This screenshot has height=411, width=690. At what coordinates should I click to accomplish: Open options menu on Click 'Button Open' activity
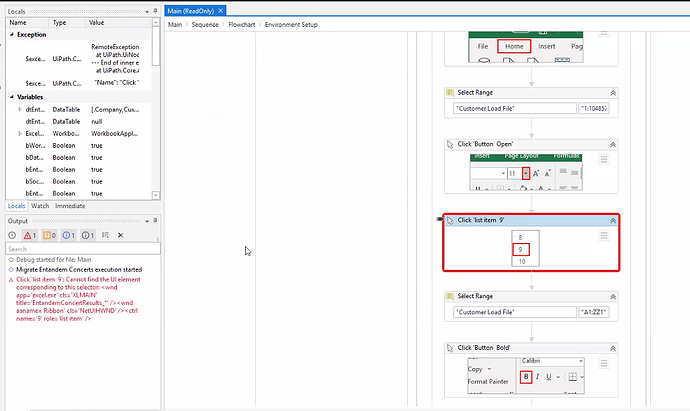pos(604,159)
